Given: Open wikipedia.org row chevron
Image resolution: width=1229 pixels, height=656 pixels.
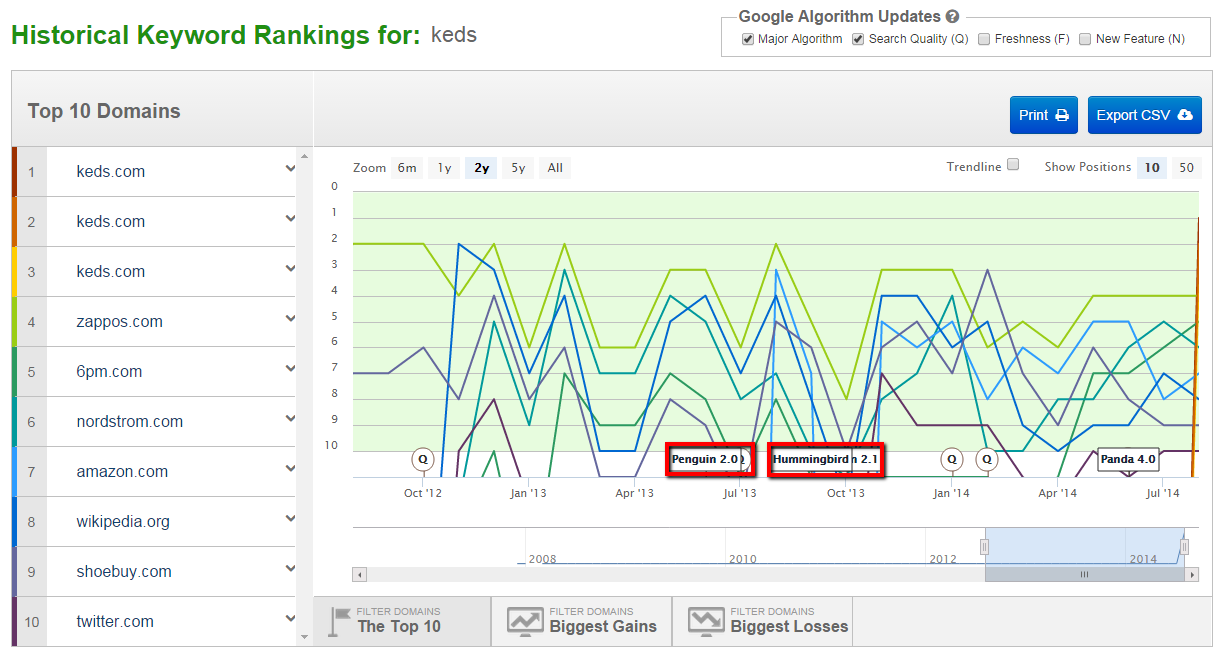Looking at the screenshot, I should (290, 519).
